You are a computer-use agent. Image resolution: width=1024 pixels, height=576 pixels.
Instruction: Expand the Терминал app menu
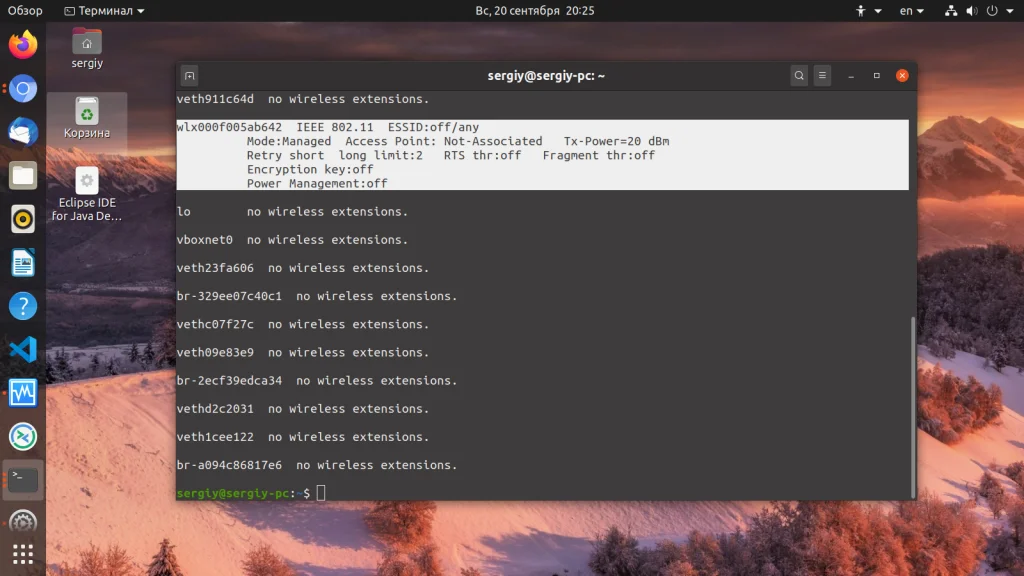104,10
